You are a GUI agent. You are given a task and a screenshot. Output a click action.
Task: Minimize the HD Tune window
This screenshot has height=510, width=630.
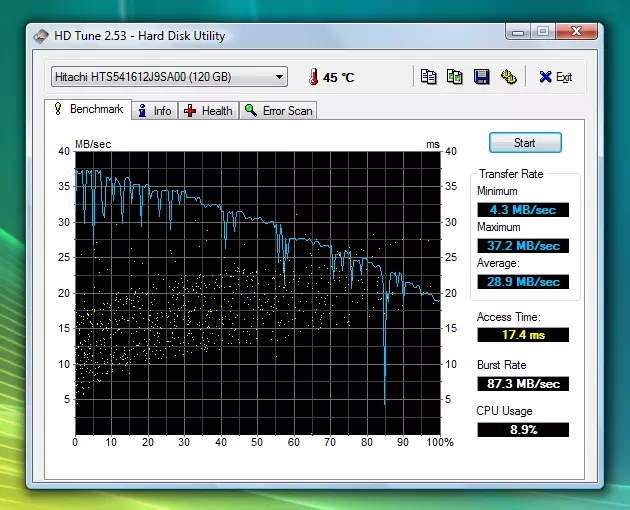[x=518, y=32]
